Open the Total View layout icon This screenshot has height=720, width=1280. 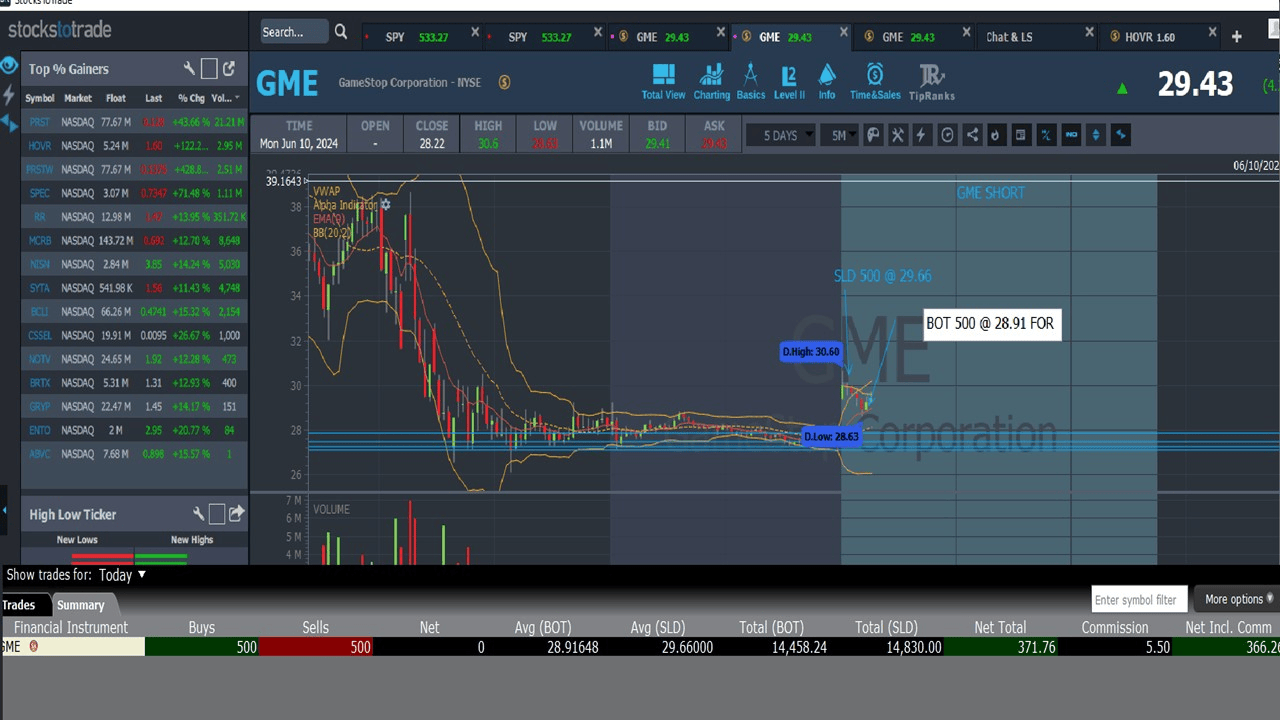[663, 82]
